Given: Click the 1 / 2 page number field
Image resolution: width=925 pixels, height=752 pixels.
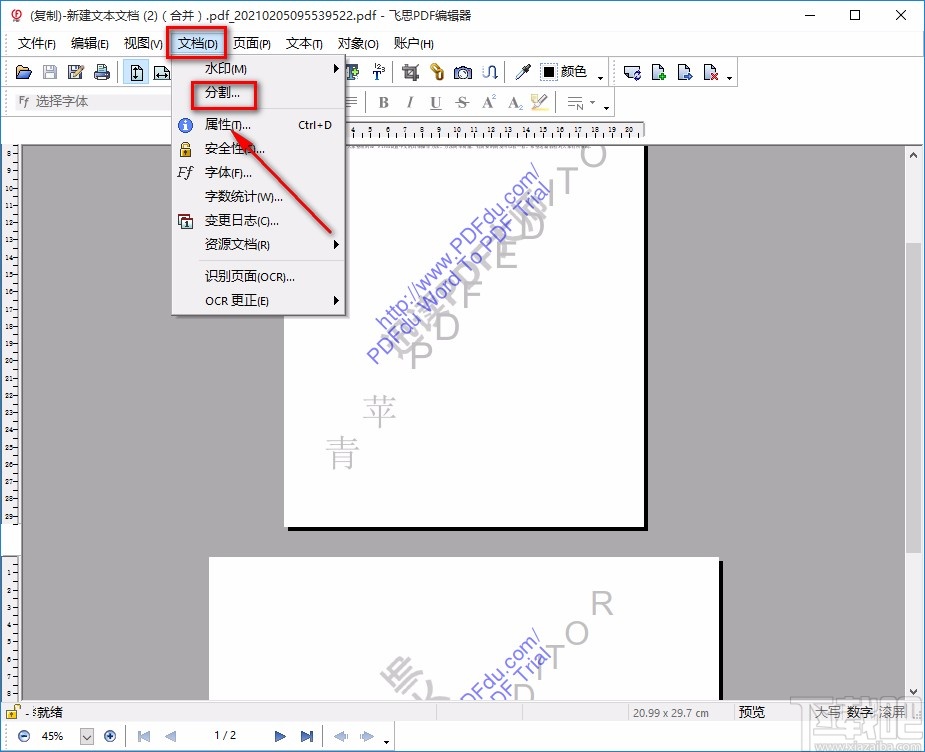Looking at the screenshot, I should (x=225, y=735).
